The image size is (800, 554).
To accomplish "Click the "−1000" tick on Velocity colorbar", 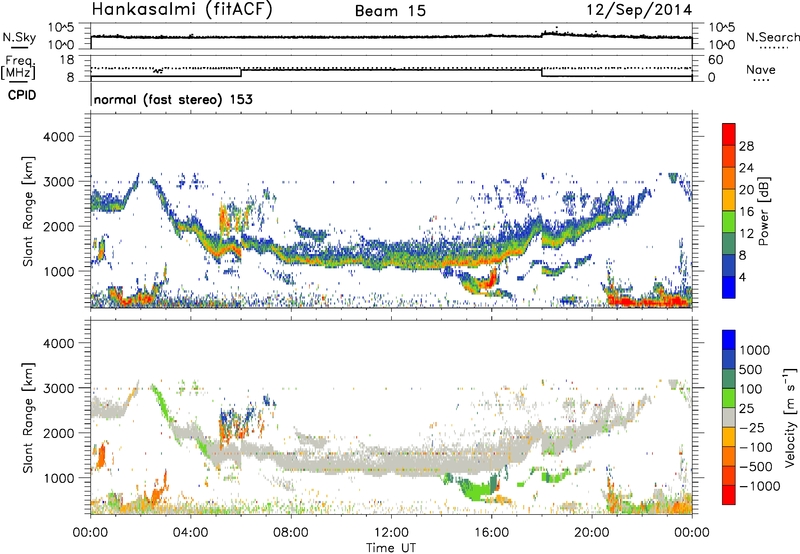I will click(x=760, y=486).
